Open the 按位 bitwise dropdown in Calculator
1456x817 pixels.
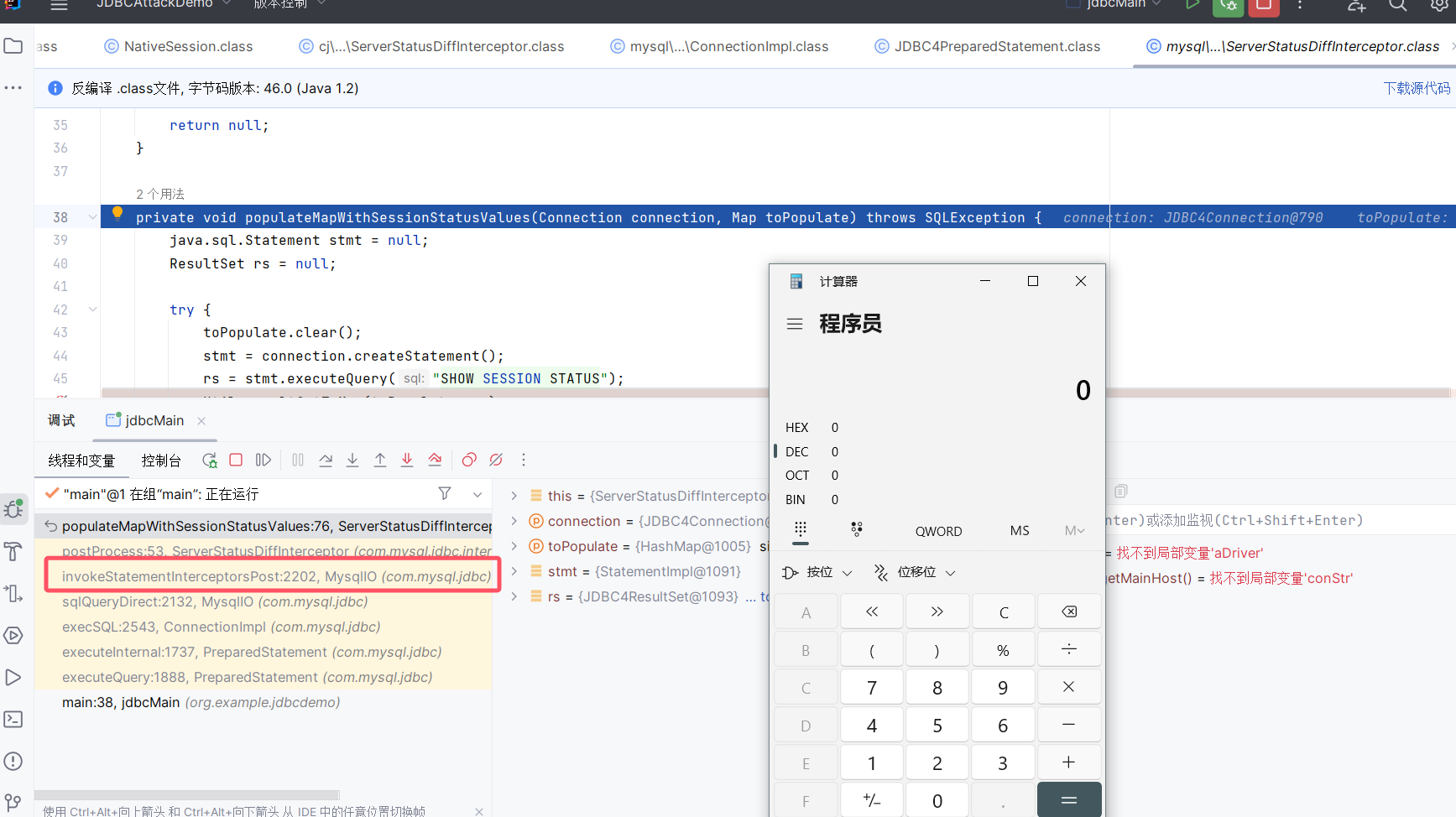pyautogui.click(x=817, y=572)
